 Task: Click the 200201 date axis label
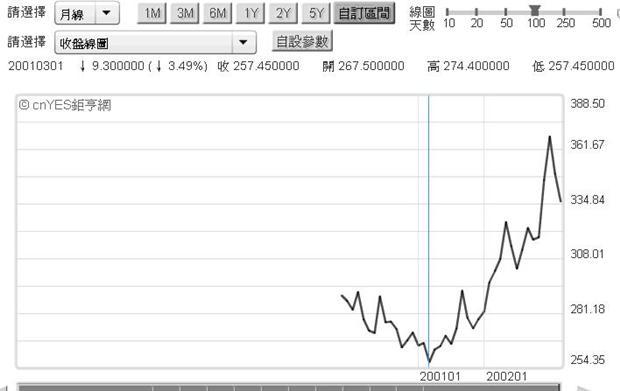[507, 376]
